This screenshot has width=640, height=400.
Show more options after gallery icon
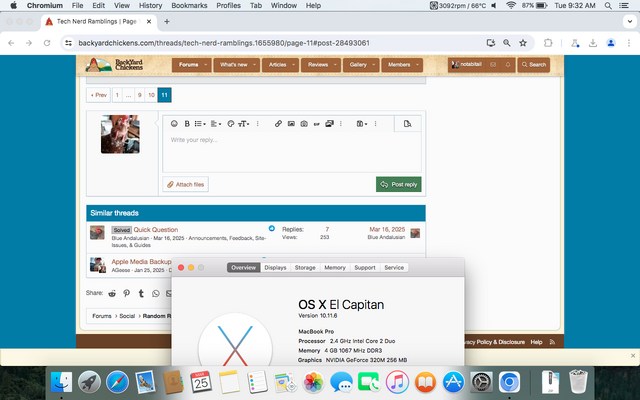(x=341, y=124)
